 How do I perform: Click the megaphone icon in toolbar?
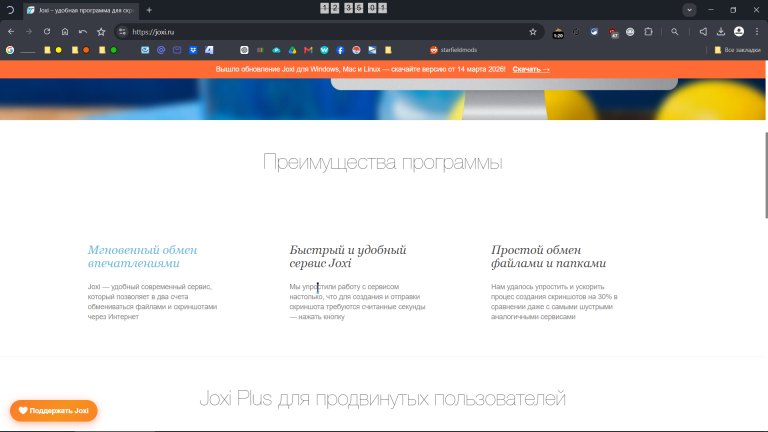pos(703,32)
